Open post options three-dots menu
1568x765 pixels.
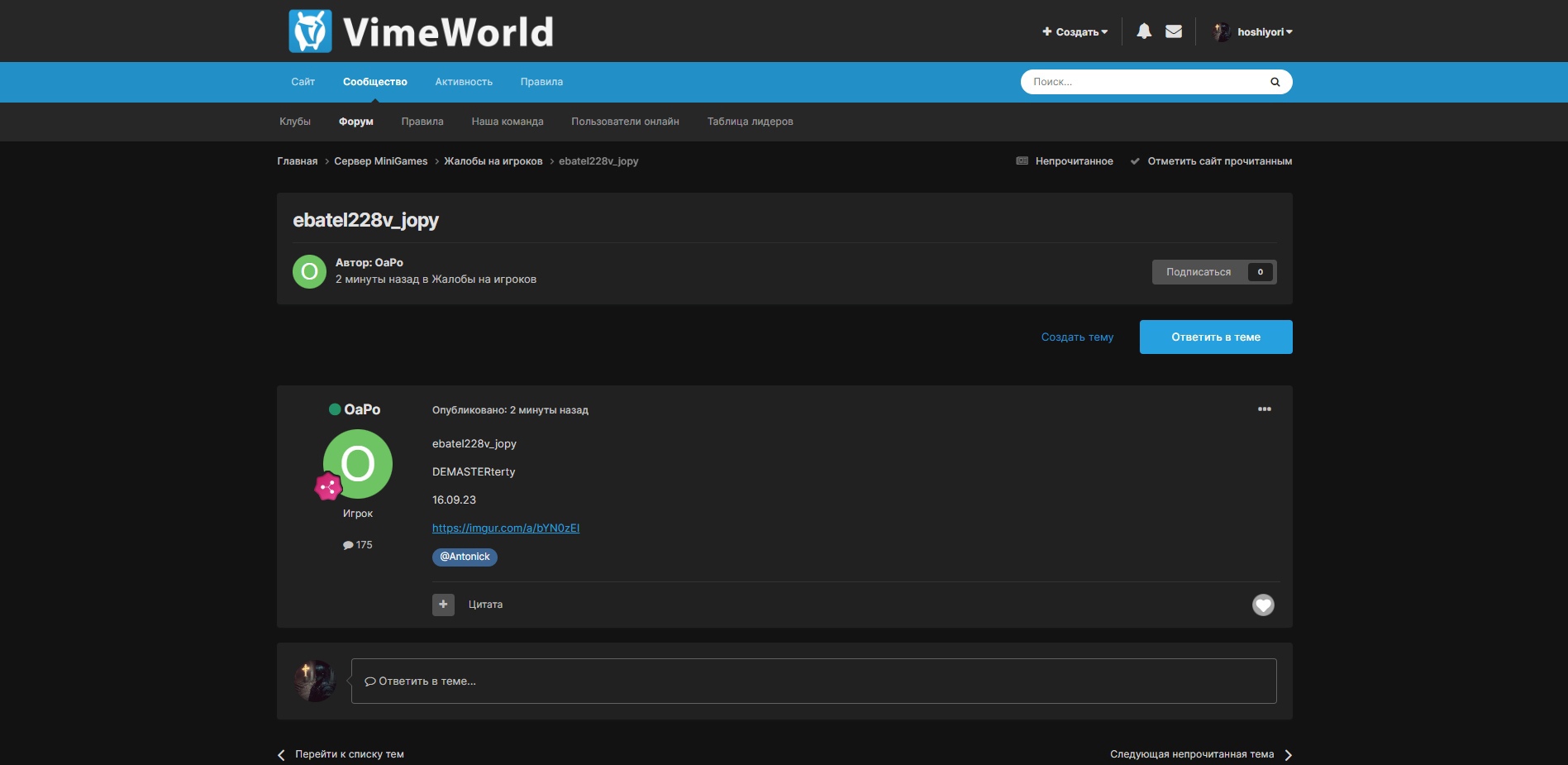point(1264,409)
